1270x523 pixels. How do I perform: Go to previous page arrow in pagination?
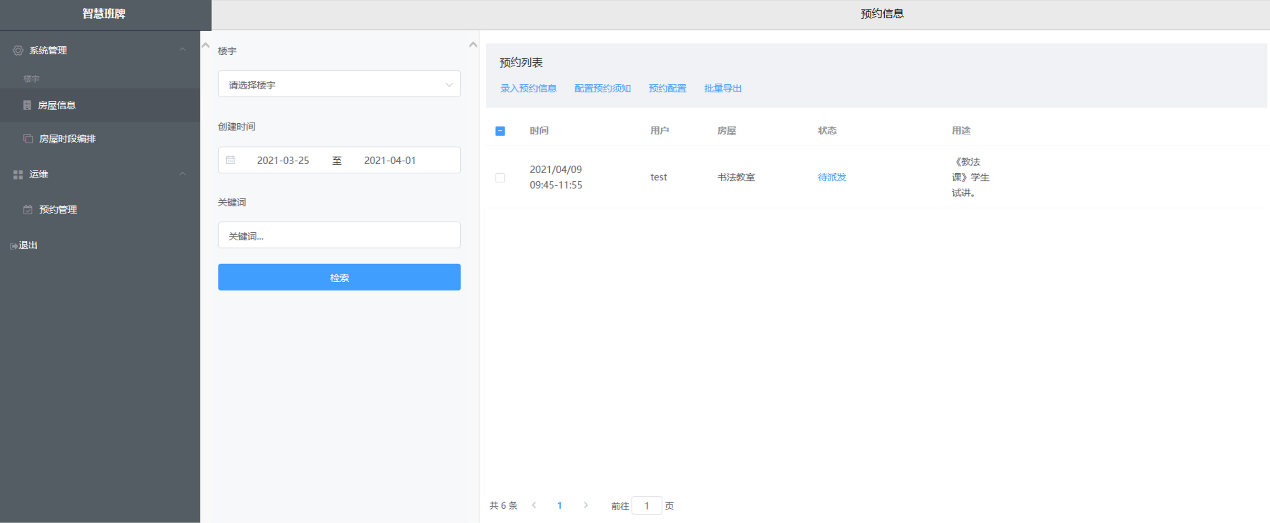(534, 506)
